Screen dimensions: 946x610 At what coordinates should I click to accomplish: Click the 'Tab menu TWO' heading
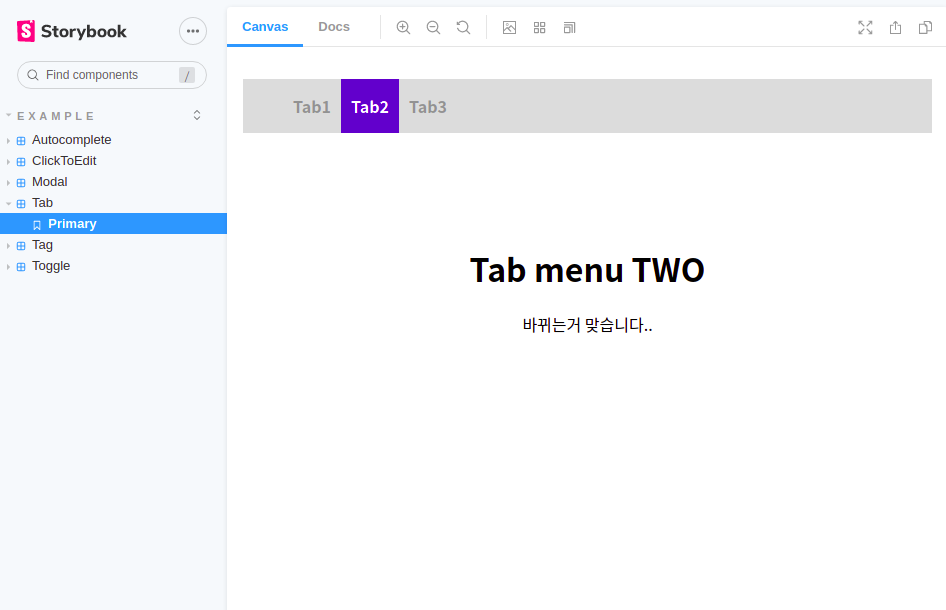click(x=587, y=270)
